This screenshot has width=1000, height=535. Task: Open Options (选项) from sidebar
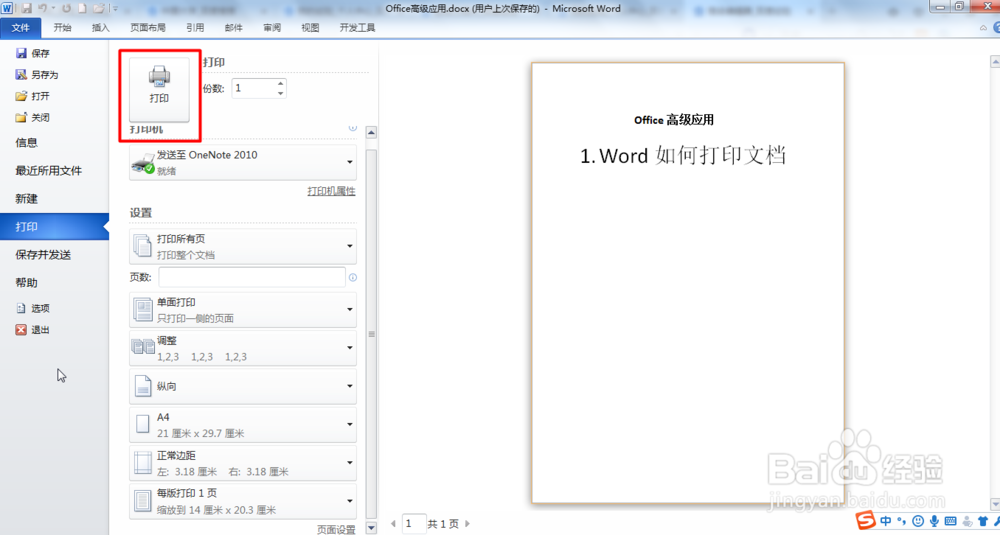coord(33,308)
